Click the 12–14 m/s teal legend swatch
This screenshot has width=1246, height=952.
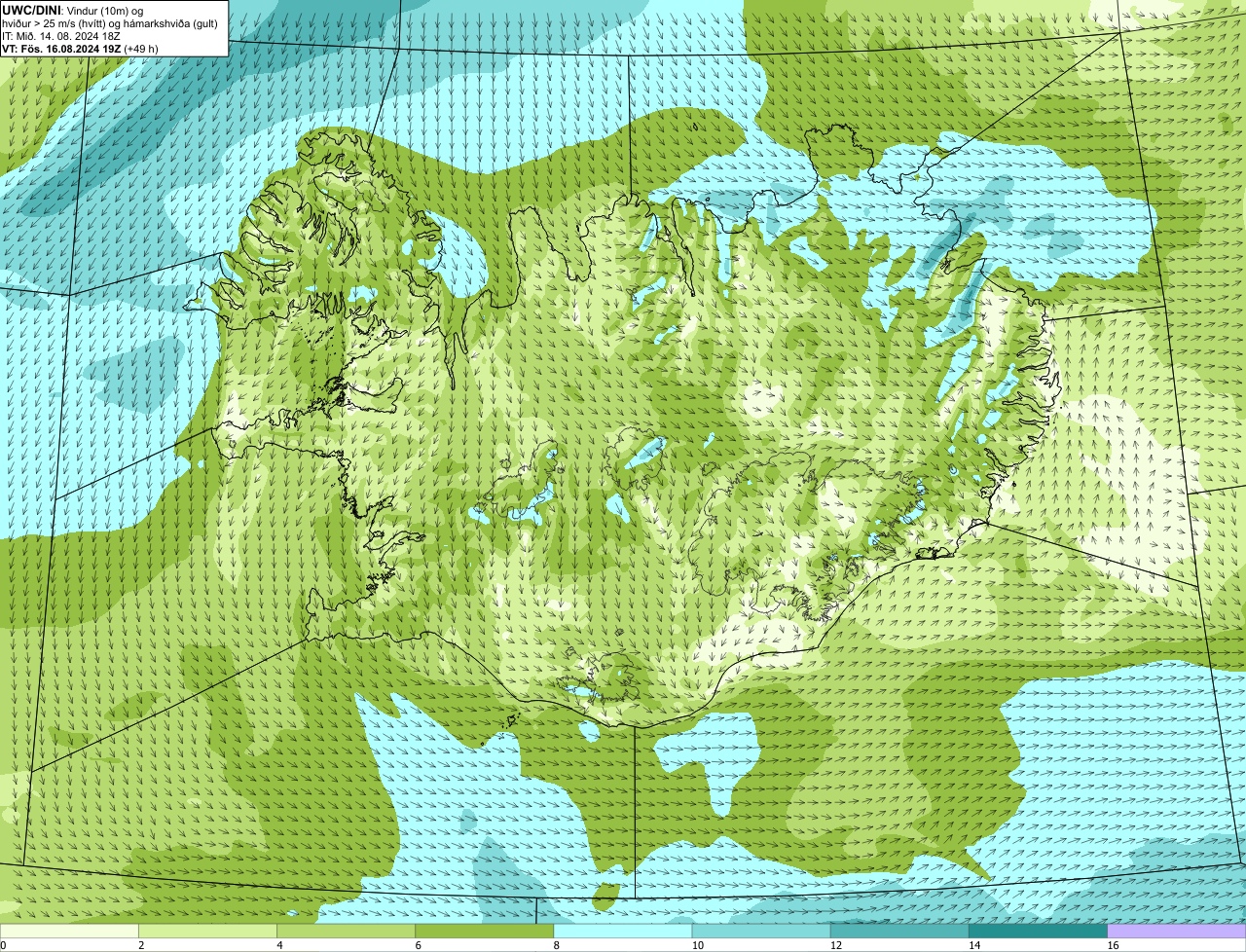pos(899,932)
